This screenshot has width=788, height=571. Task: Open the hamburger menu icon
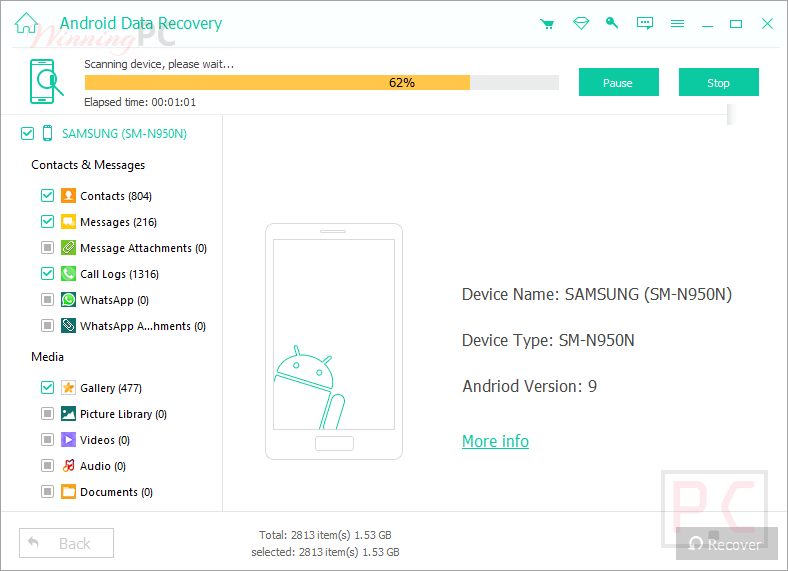(x=677, y=24)
